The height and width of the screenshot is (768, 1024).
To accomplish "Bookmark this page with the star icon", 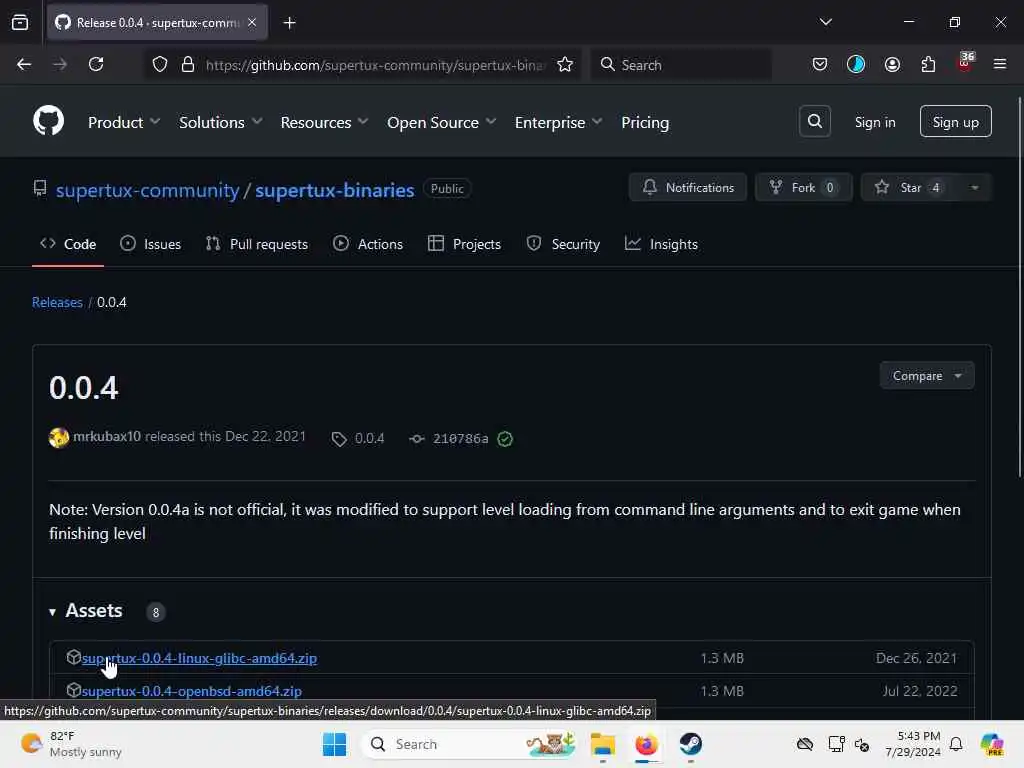I will (565, 65).
